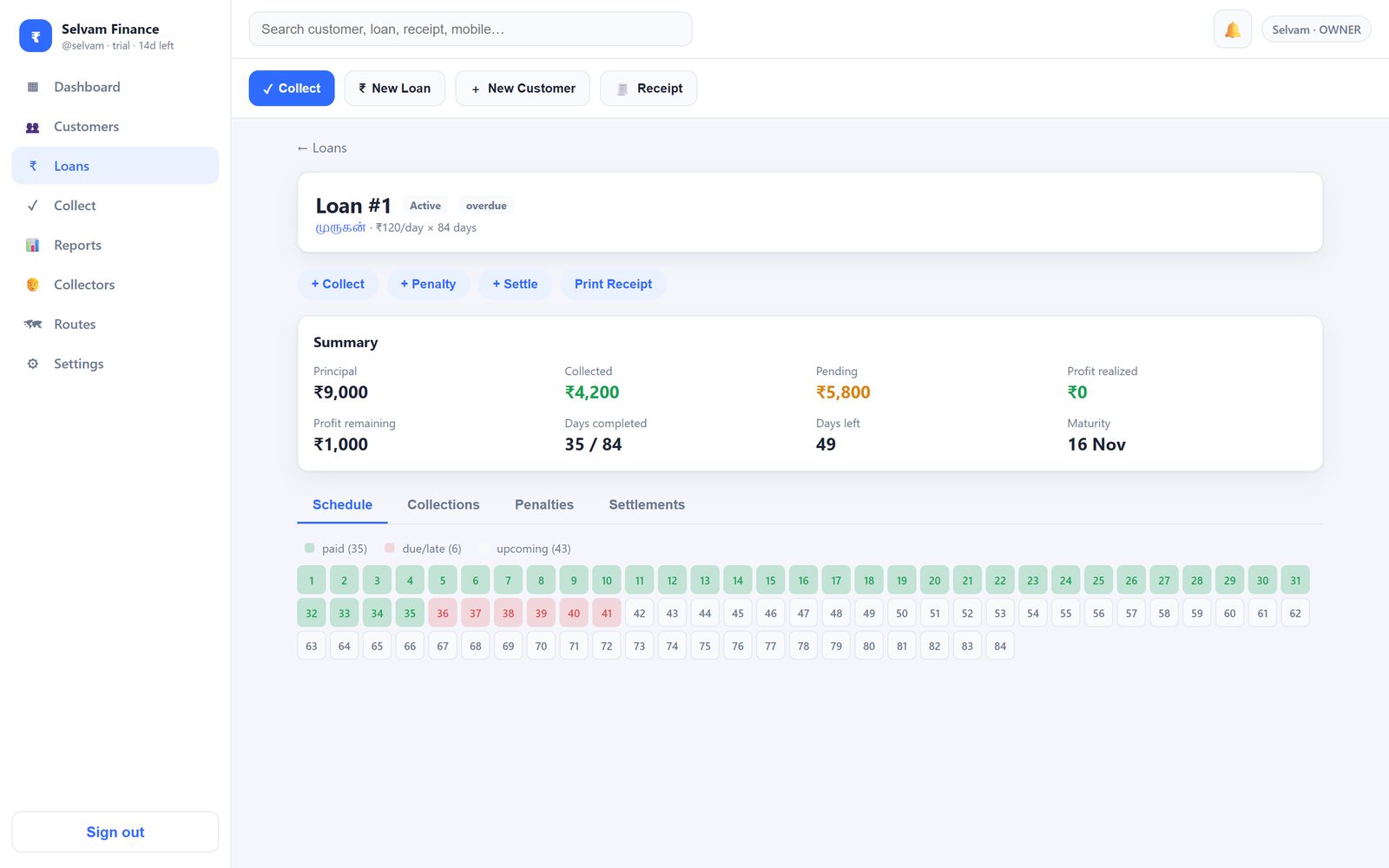The width and height of the screenshot is (1389, 868).
Task: Switch to the Penalties tab
Action: 544,504
